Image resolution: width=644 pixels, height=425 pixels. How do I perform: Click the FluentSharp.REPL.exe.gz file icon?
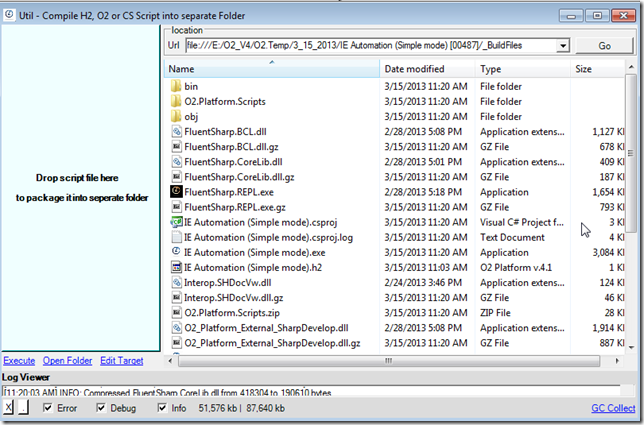click(176, 207)
